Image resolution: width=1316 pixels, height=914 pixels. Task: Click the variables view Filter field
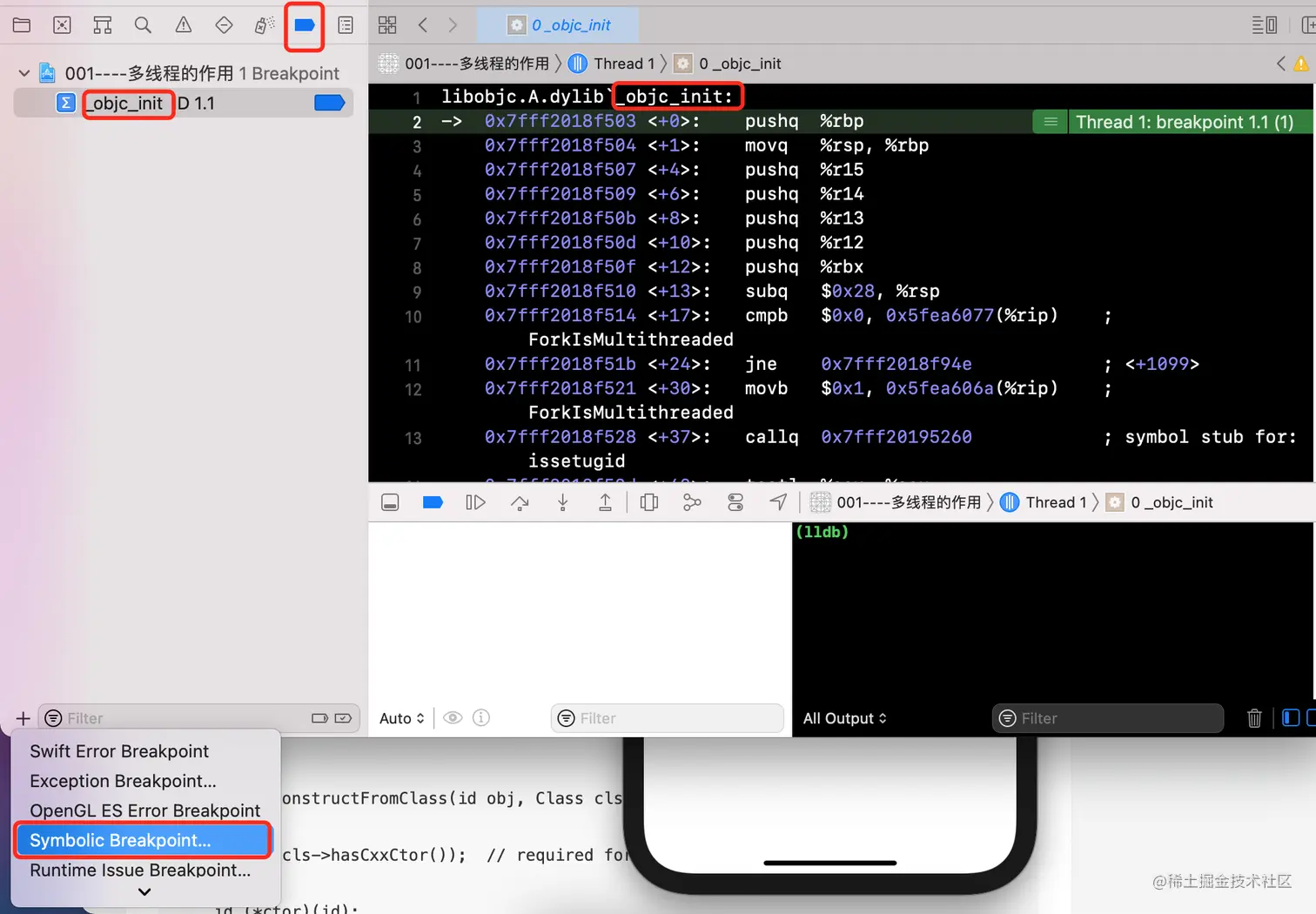click(x=668, y=718)
